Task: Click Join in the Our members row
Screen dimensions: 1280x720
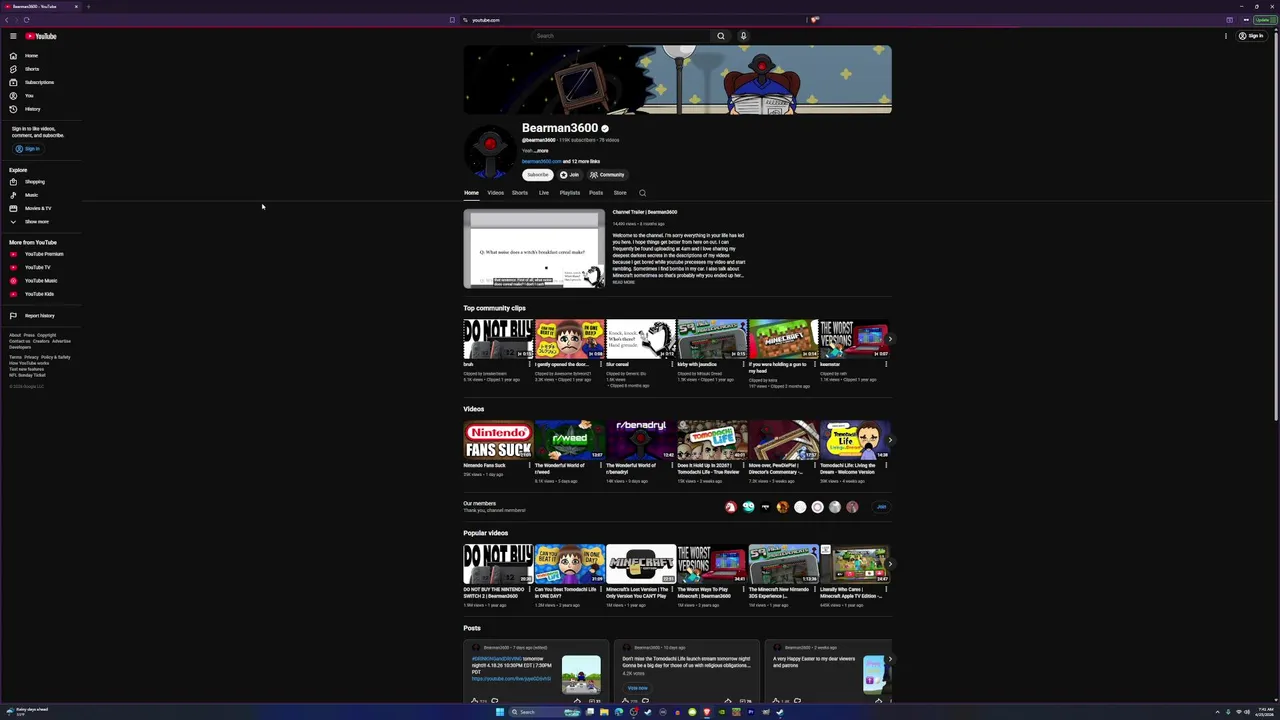Action: click(881, 507)
